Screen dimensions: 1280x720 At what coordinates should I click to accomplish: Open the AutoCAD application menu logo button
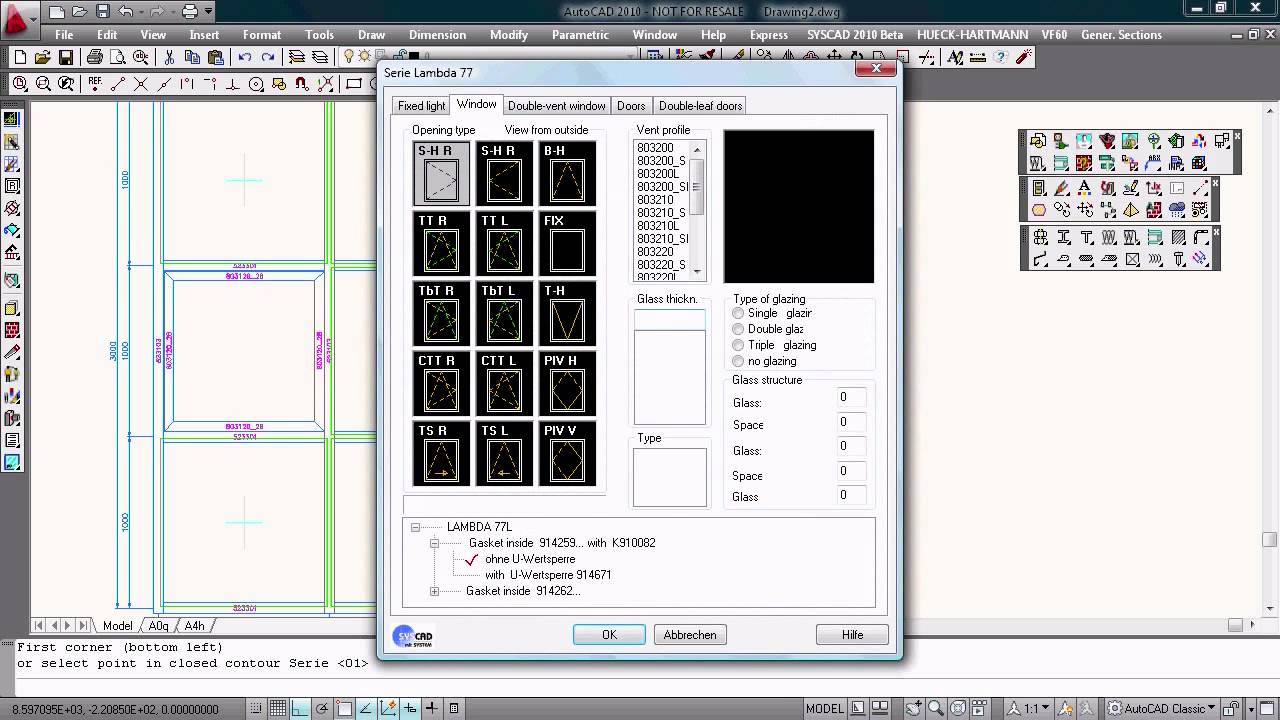(x=18, y=18)
